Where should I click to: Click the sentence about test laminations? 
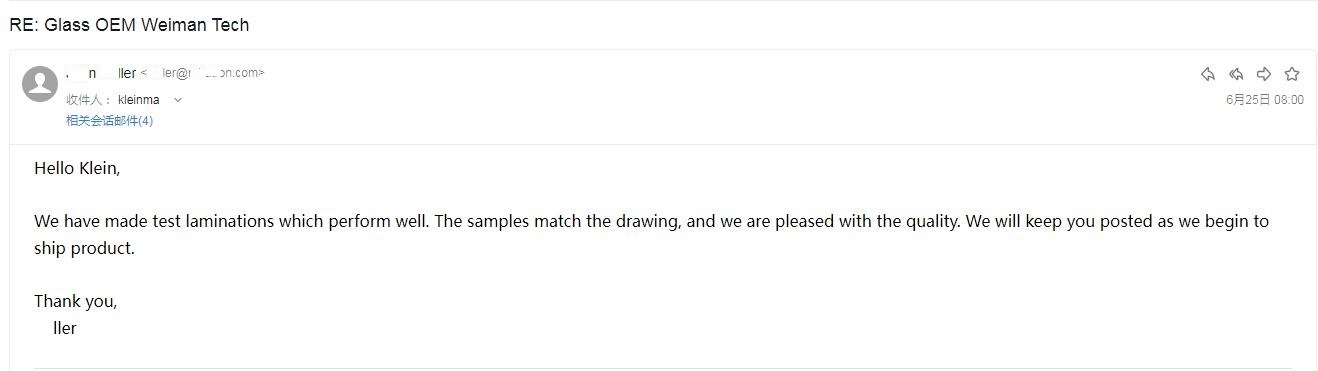coord(233,221)
